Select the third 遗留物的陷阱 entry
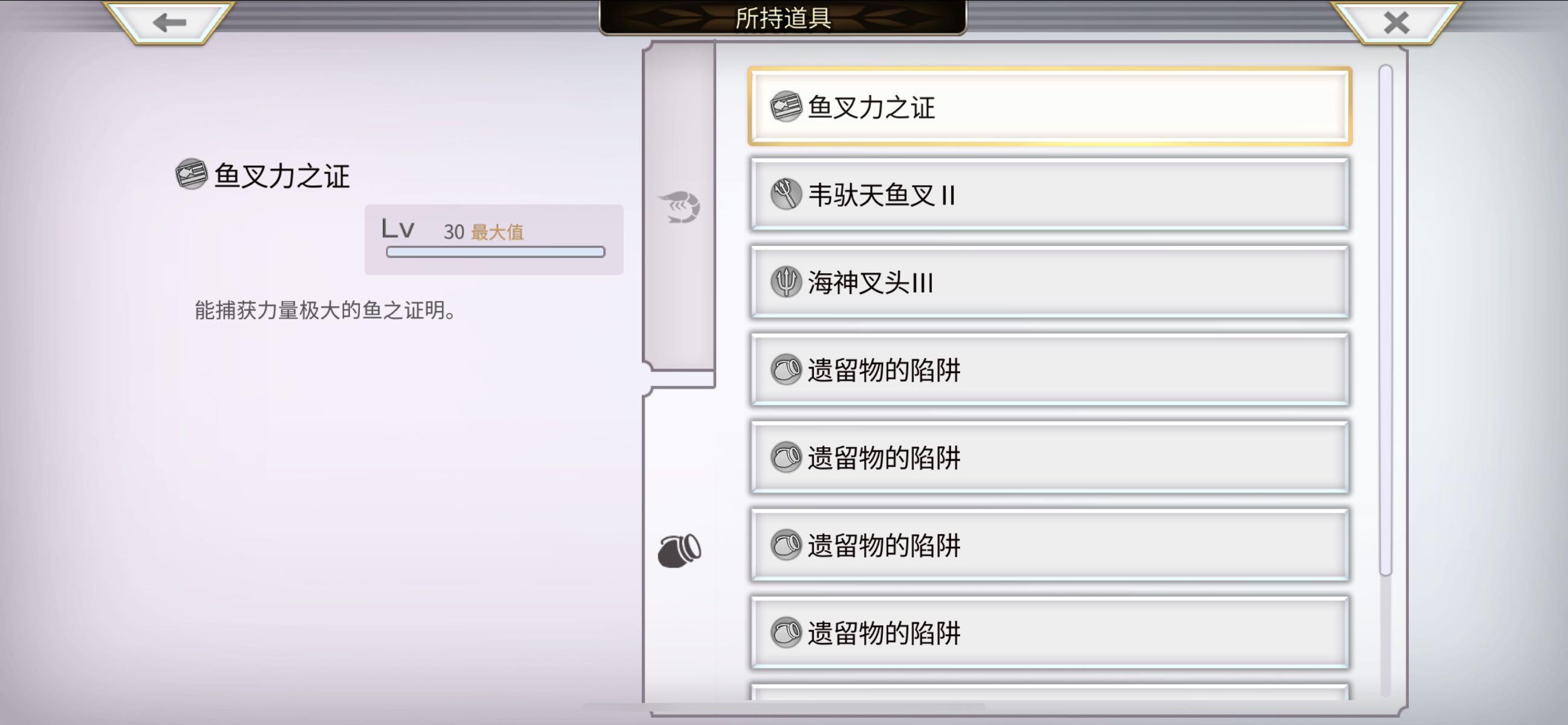 (x=1049, y=545)
